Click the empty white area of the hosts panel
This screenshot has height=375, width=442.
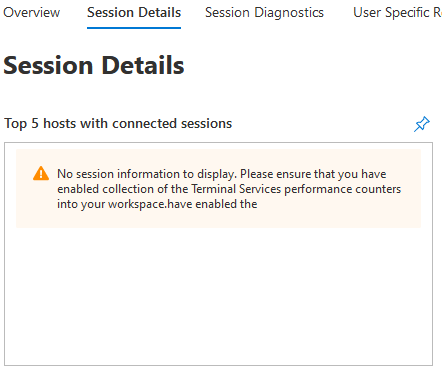218,297
